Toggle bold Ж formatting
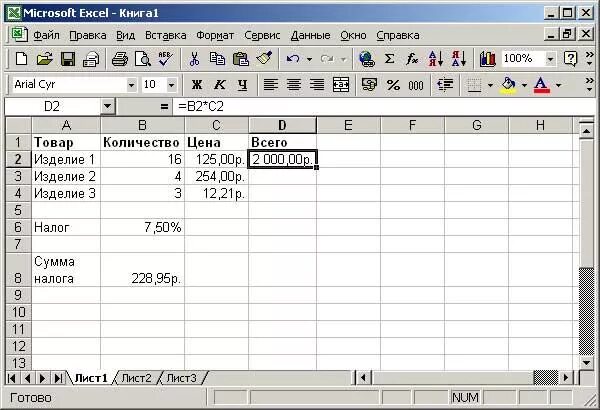 point(197,85)
